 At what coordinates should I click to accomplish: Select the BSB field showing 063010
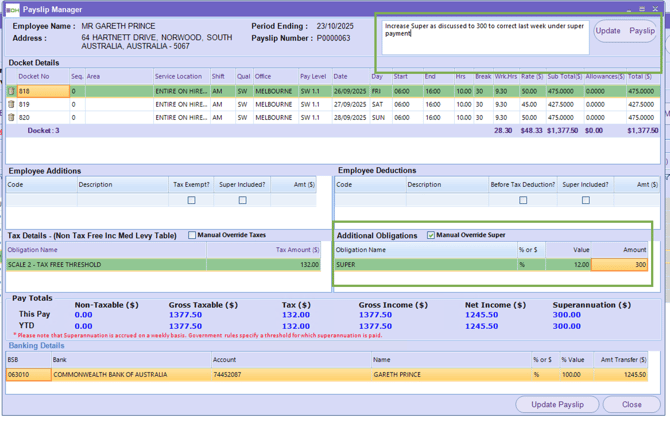coord(28,375)
